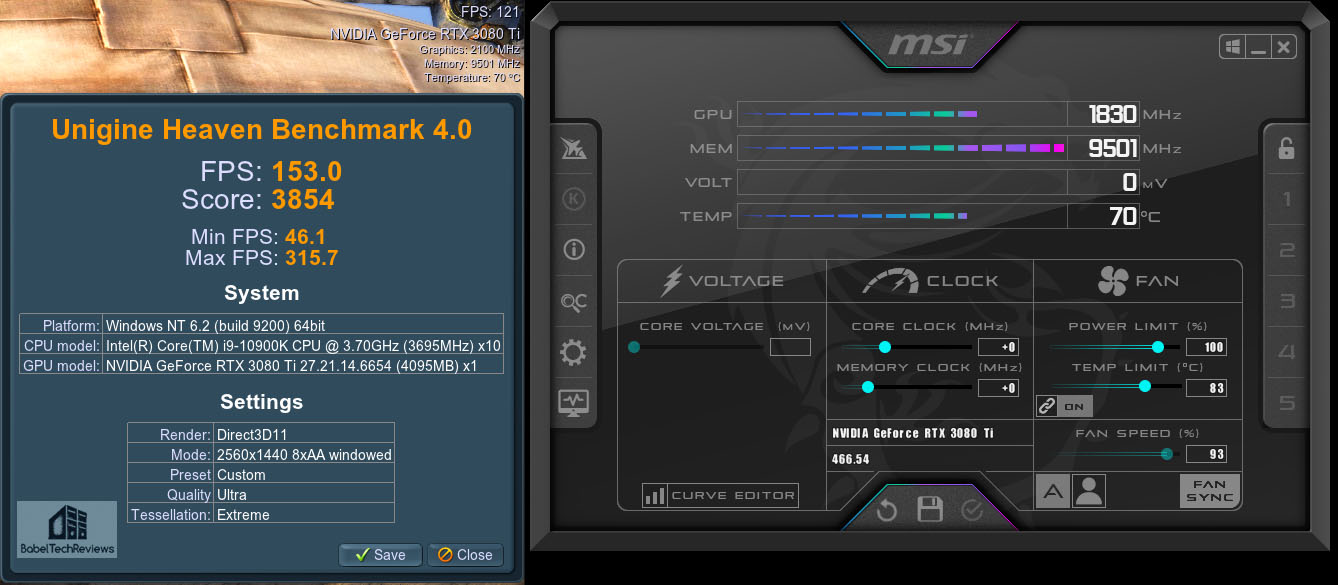Click the Unigine Heaven Benchmark 4.0 title
The image size is (1338, 585).
262,129
